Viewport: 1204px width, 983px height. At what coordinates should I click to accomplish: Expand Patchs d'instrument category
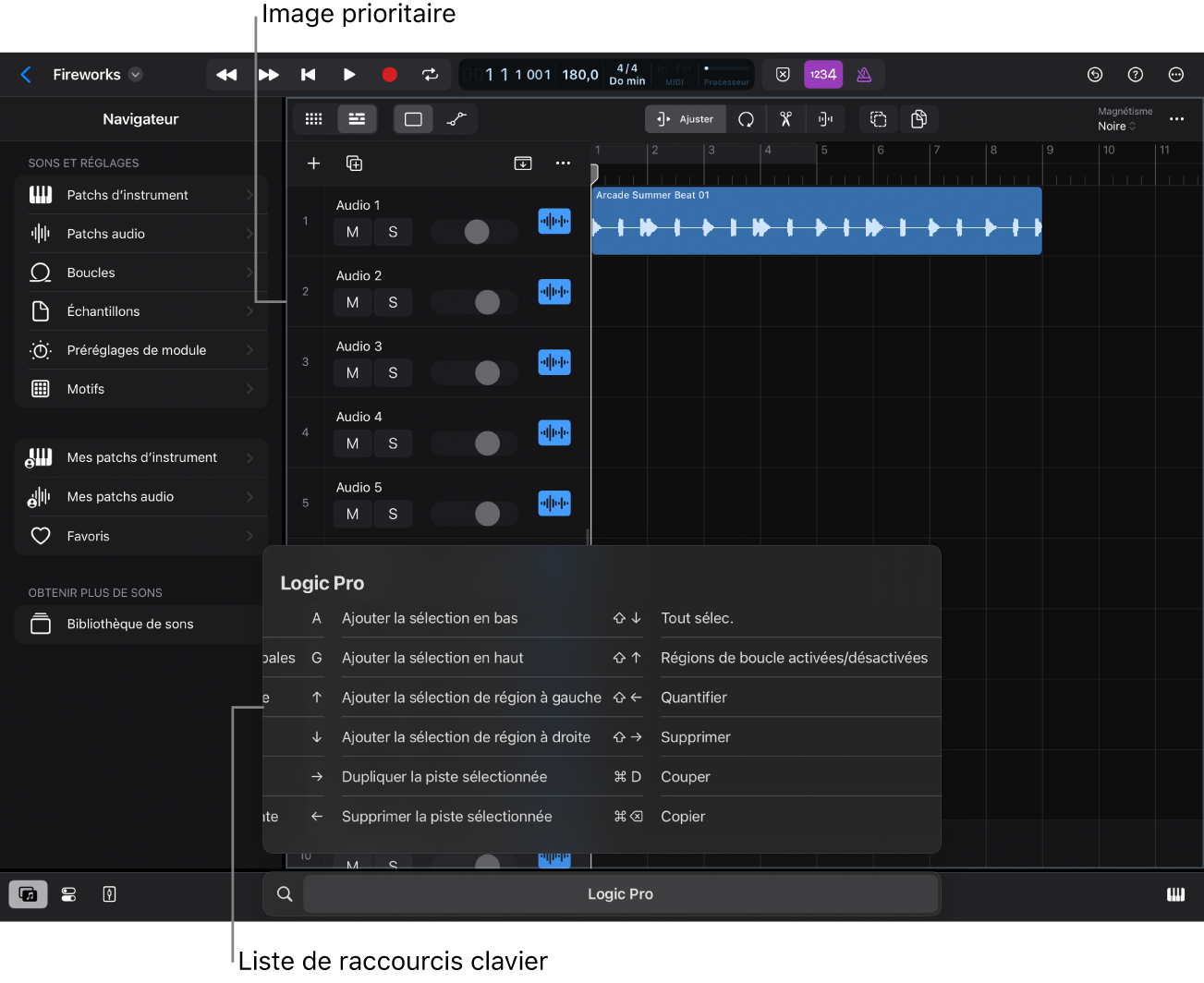point(141,195)
